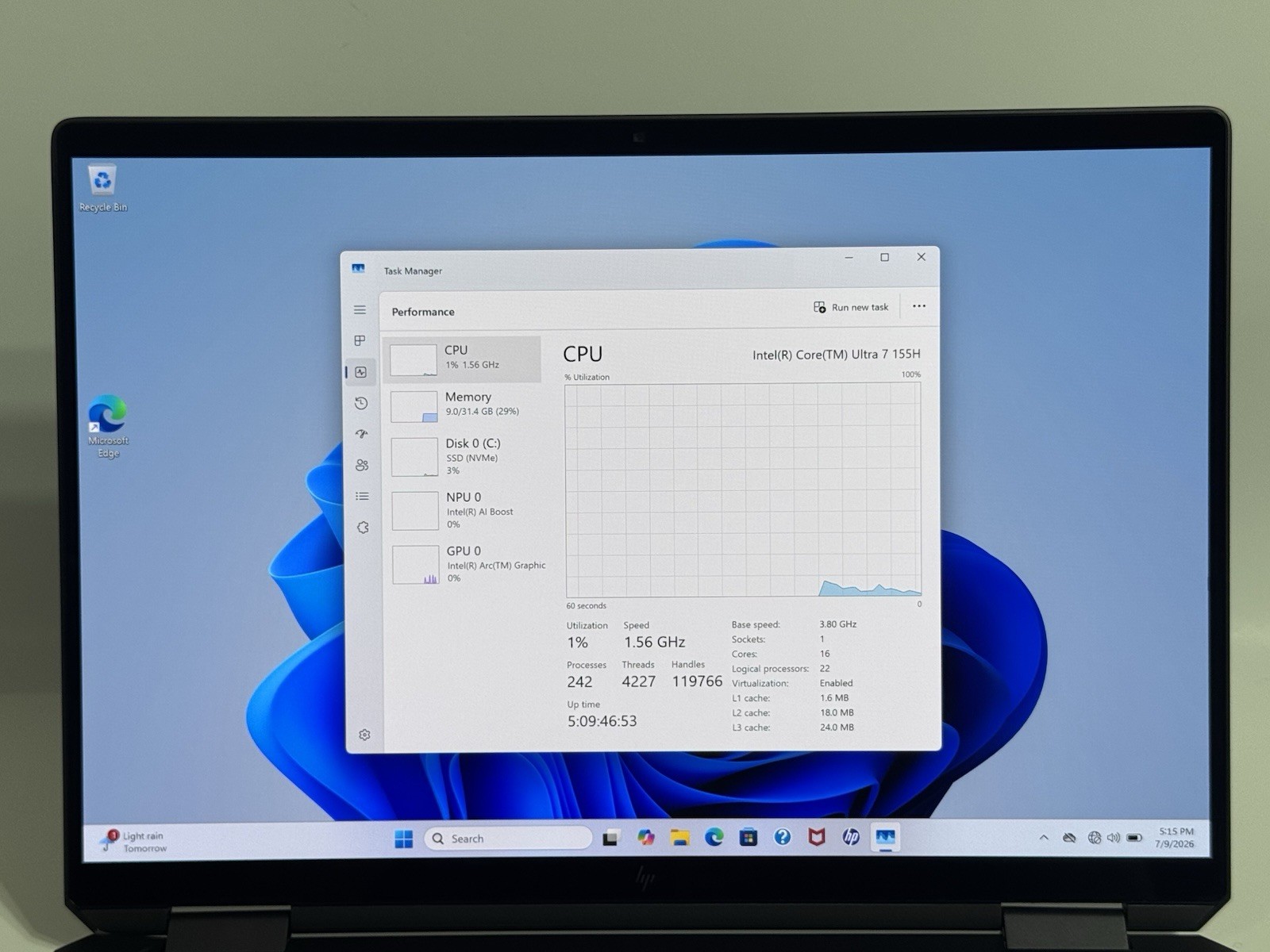Screen dimensions: 1270x952
Task: Open the Light rain weather widget
Action: [133, 841]
